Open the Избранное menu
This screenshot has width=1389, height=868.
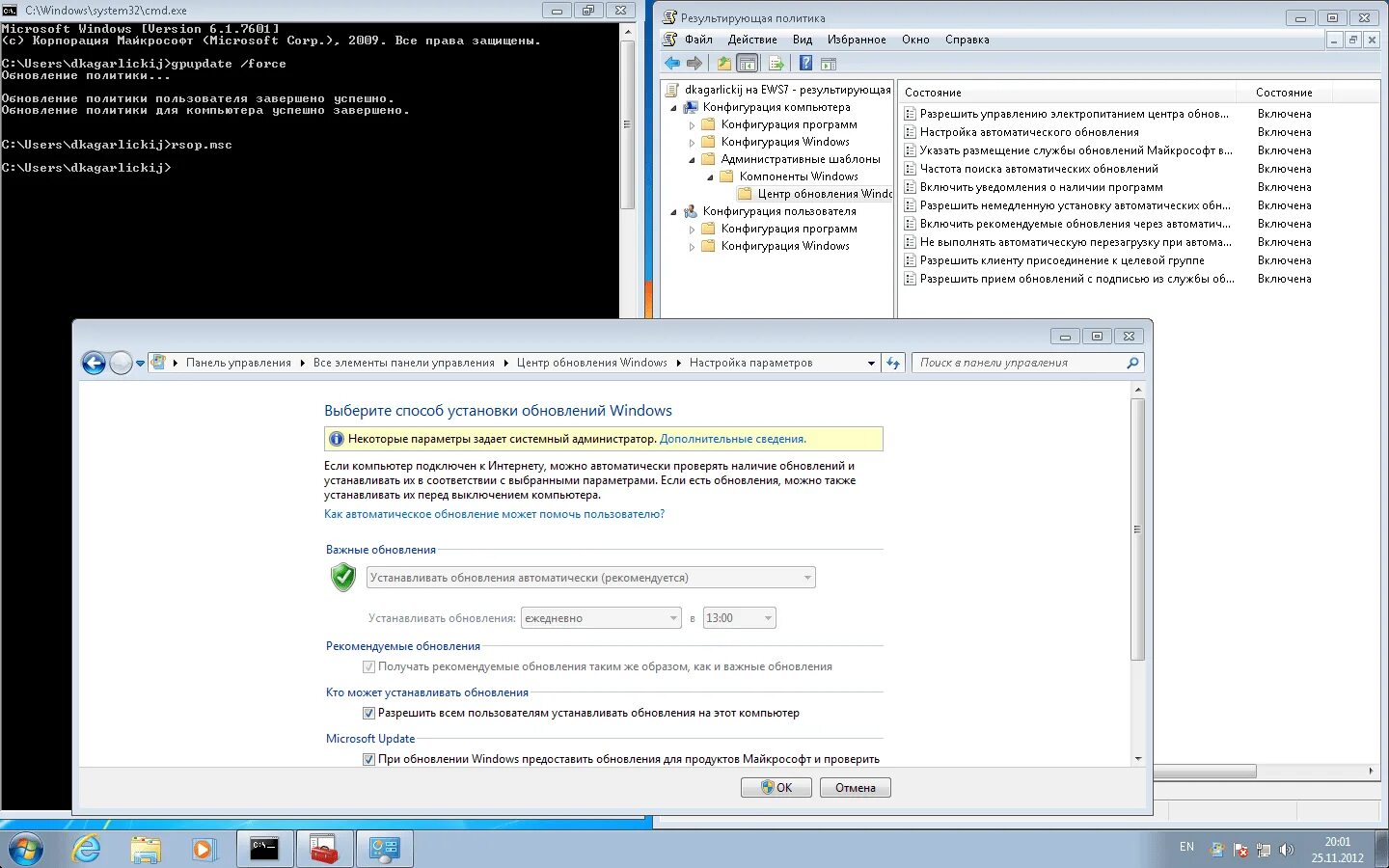coord(857,40)
